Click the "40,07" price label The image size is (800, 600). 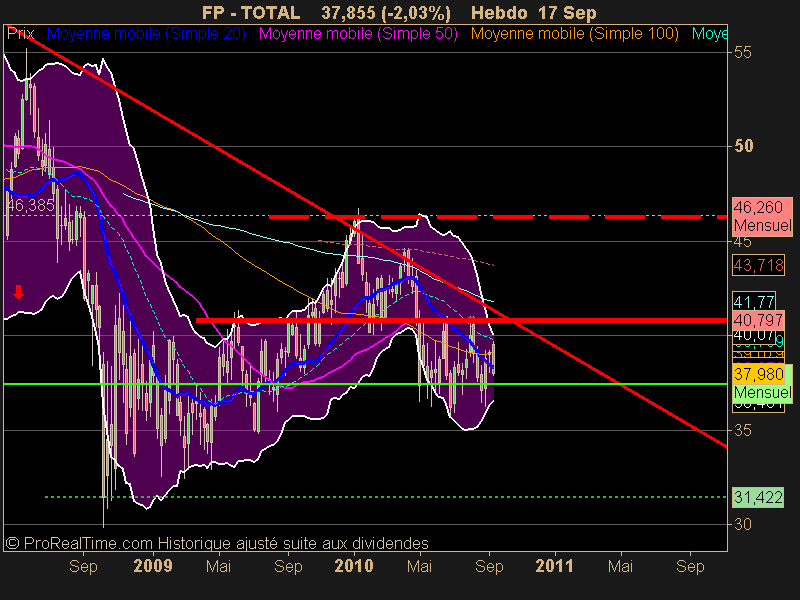pyautogui.click(x=754, y=335)
